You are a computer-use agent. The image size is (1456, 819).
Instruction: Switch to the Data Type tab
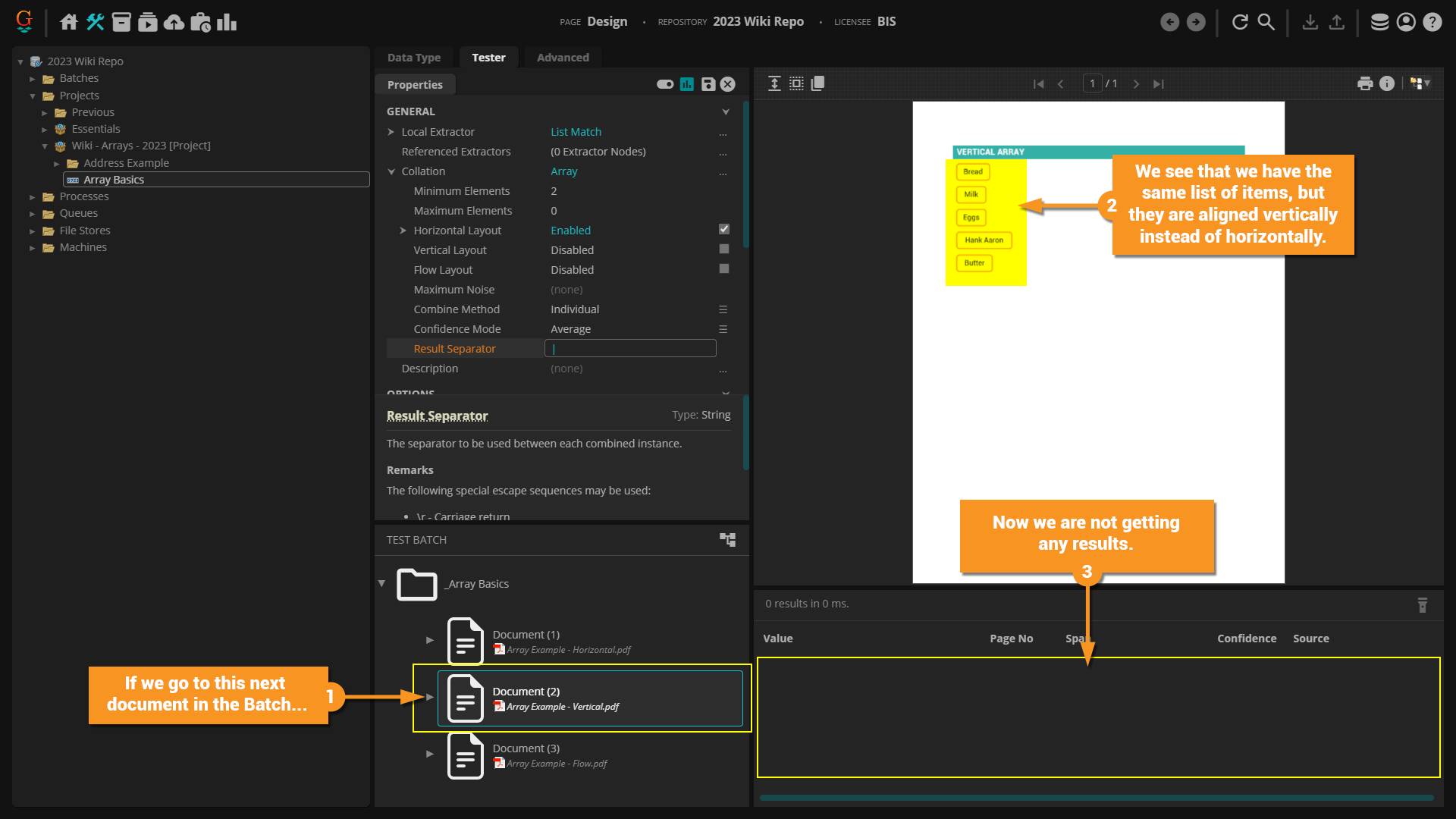pyautogui.click(x=413, y=58)
